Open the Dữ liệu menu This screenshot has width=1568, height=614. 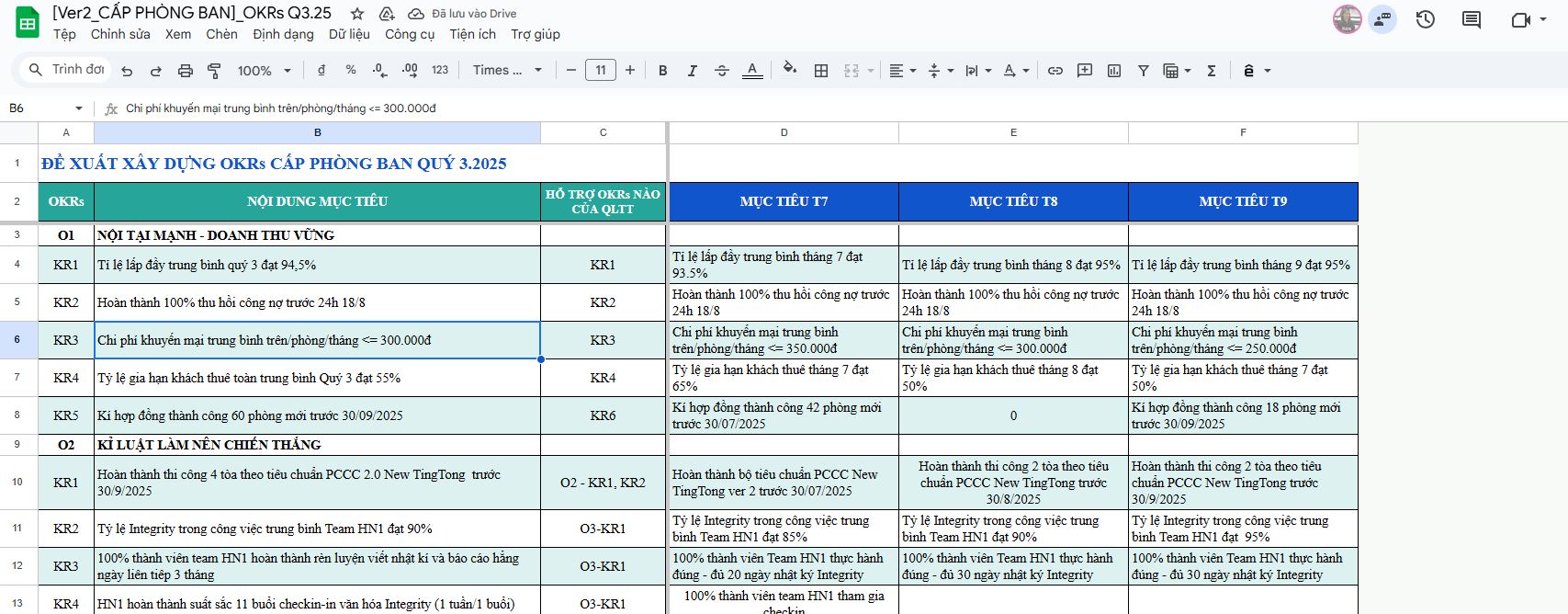pyautogui.click(x=349, y=34)
